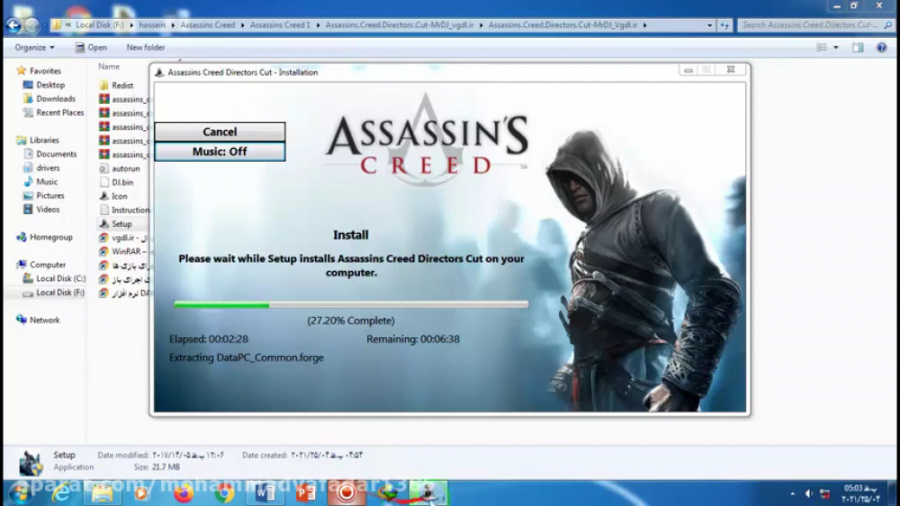Open Firefox from the taskbar

183,493
